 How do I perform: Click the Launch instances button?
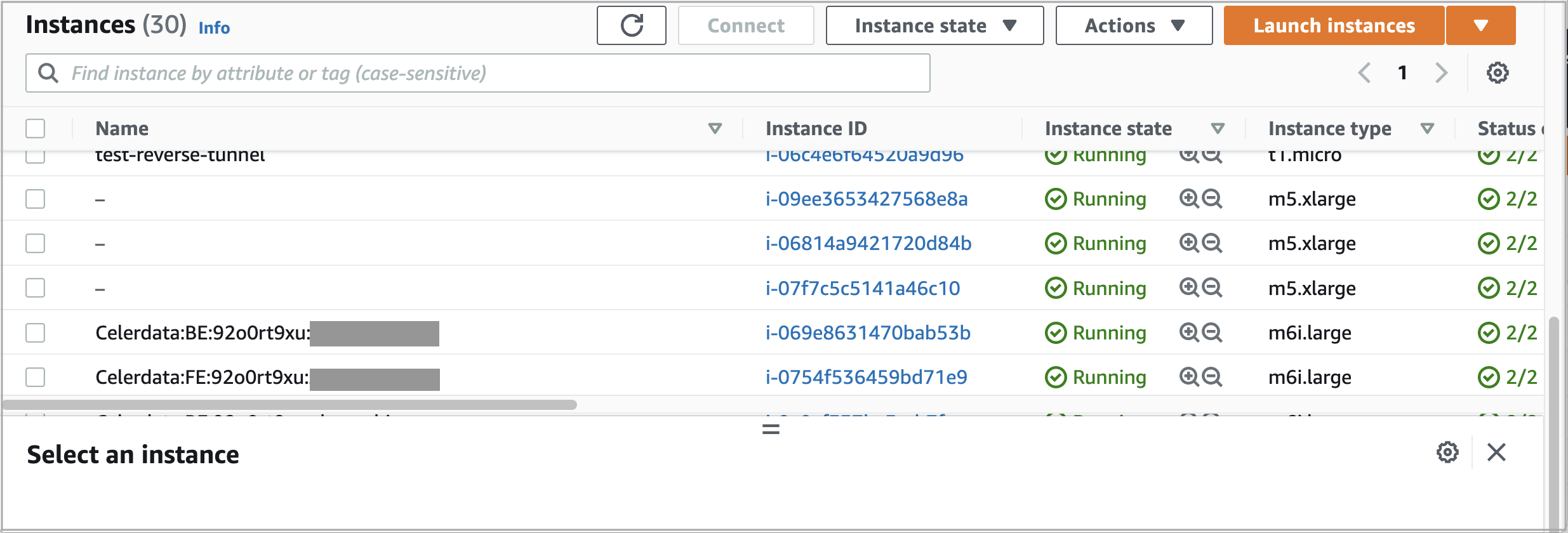(x=1334, y=25)
